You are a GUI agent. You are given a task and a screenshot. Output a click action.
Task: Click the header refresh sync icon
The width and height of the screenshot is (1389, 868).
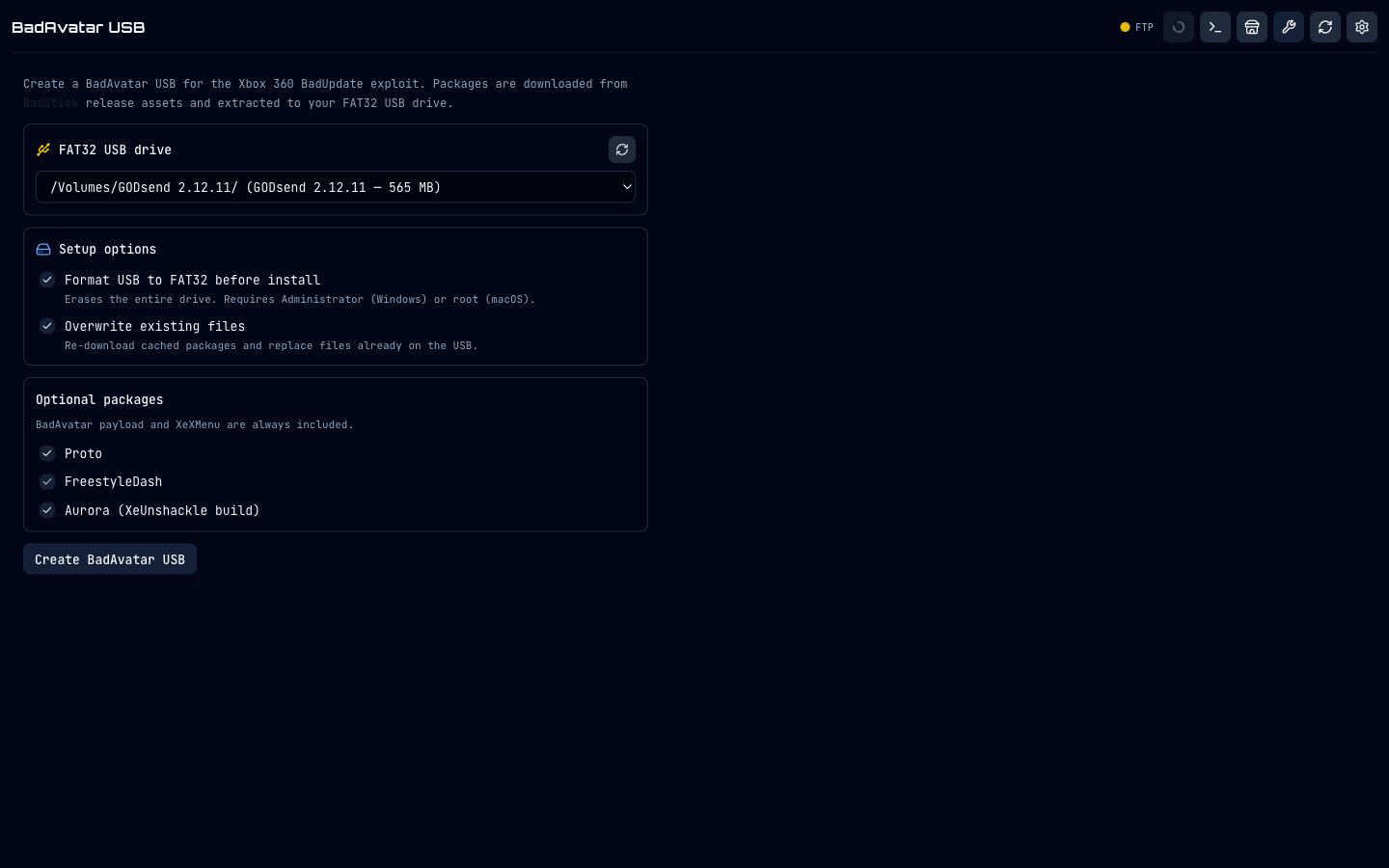1325,27
